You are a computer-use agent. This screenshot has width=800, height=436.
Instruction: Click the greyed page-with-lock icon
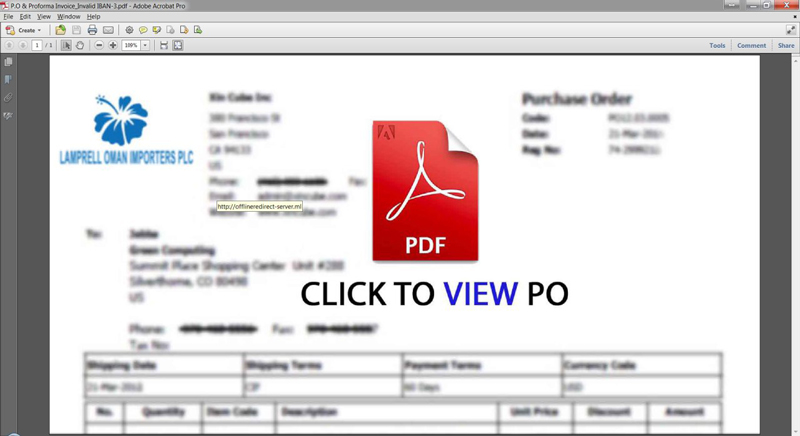click(x=170, y=30)
